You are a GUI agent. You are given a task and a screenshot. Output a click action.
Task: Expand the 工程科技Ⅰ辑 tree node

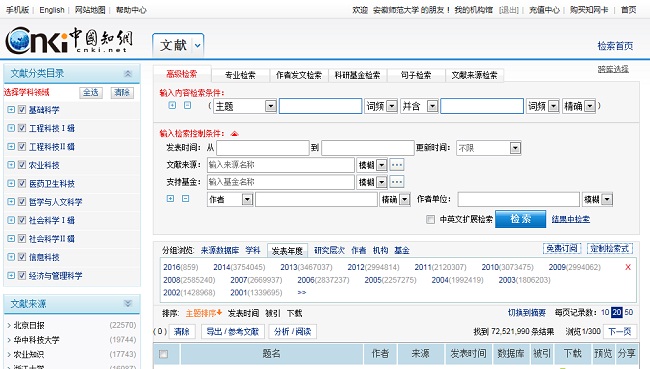point(11,128)
